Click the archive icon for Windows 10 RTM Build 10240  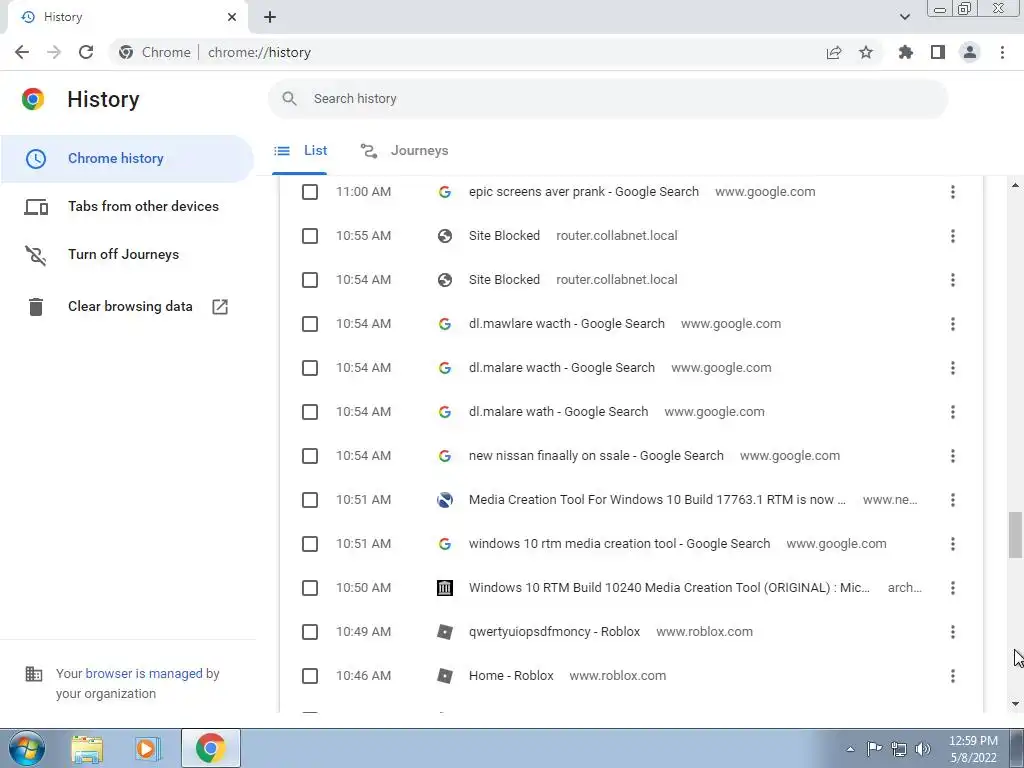(445, 588)
